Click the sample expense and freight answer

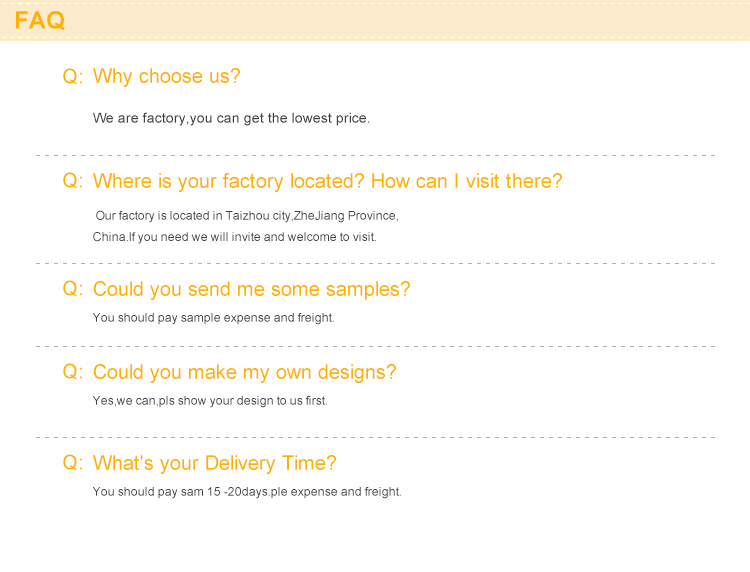(213, 318)
